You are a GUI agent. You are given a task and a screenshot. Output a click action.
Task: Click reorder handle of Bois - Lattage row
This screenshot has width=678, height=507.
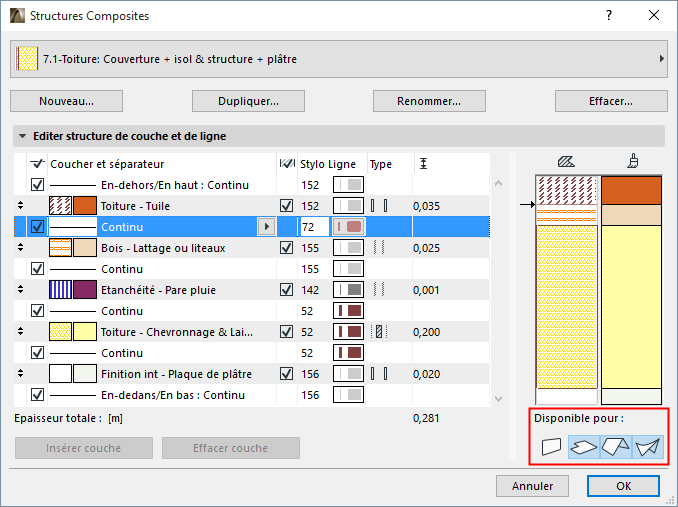pyautogui.click(x=20, y=248)
